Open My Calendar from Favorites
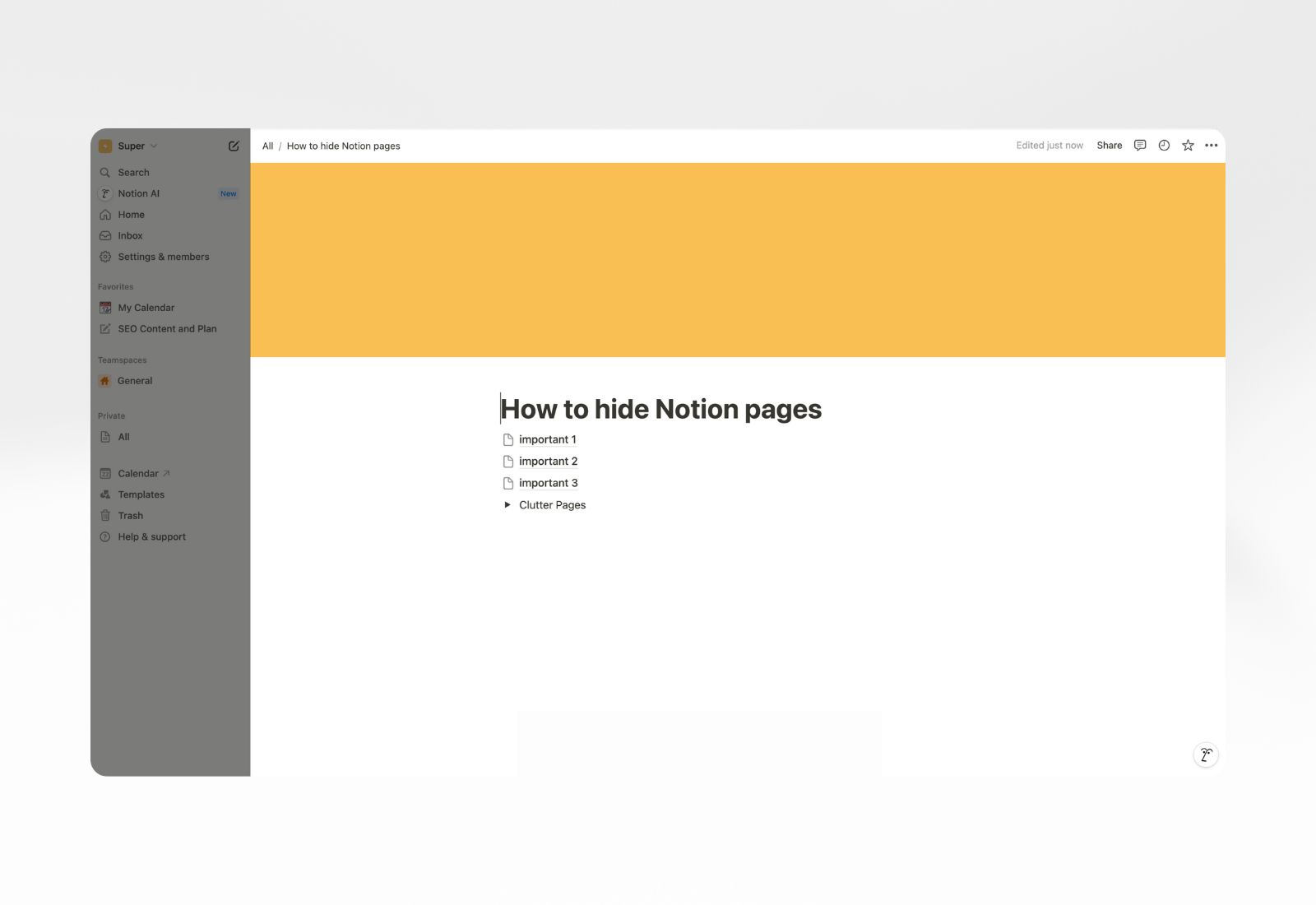1316x905 pixels. point(146,308)
